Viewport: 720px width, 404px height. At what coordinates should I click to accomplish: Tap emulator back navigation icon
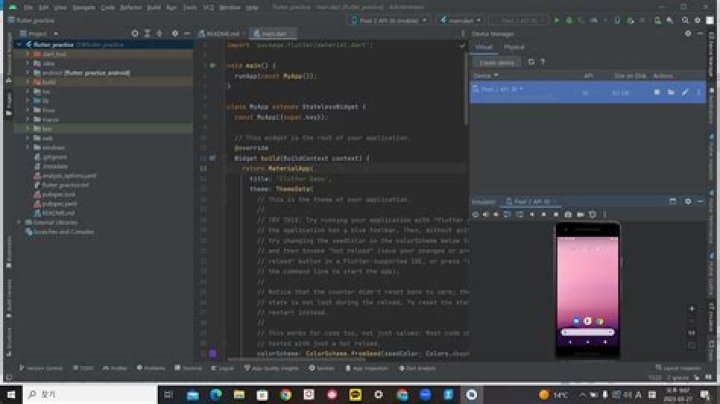pyautogui.click(x=532, y=214)
